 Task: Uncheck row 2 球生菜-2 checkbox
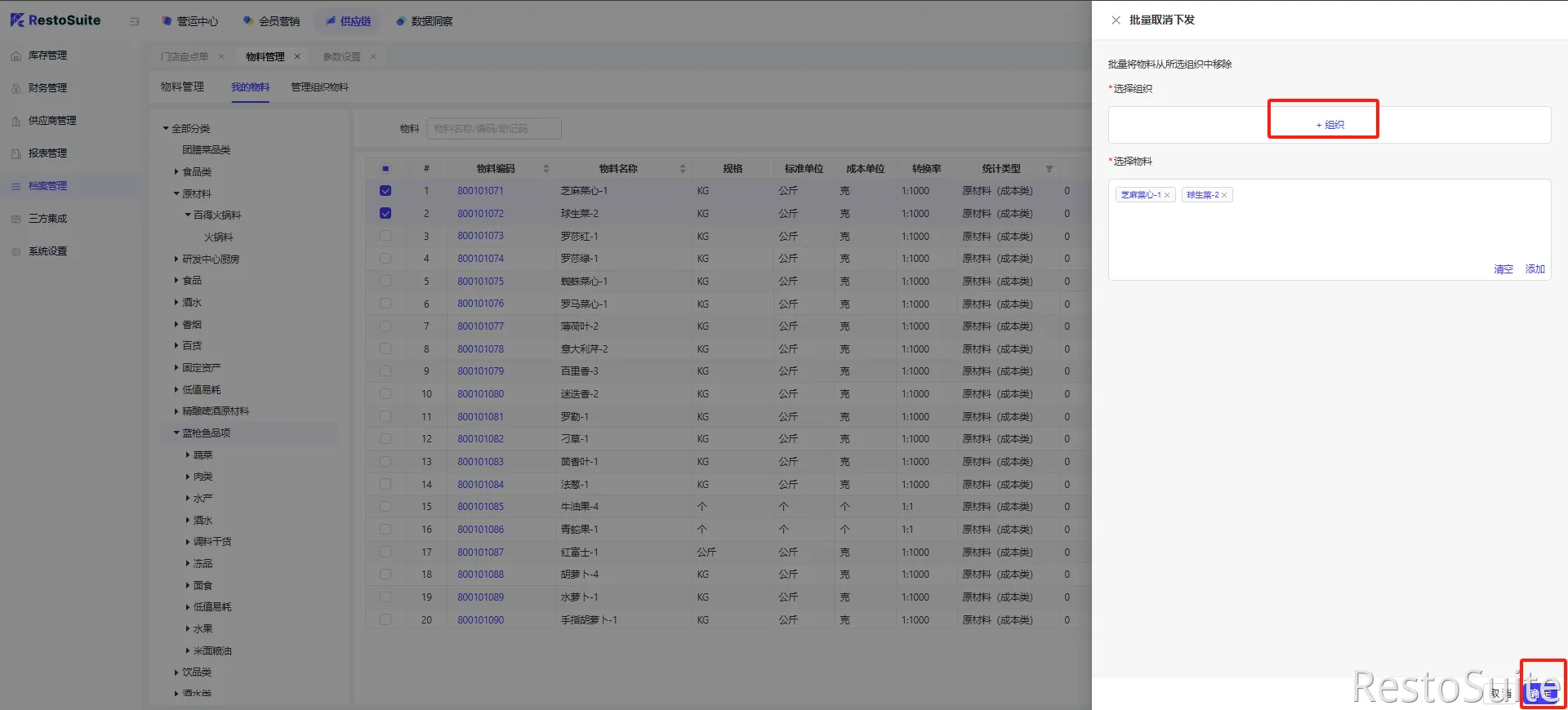click(x=385, y=214)
